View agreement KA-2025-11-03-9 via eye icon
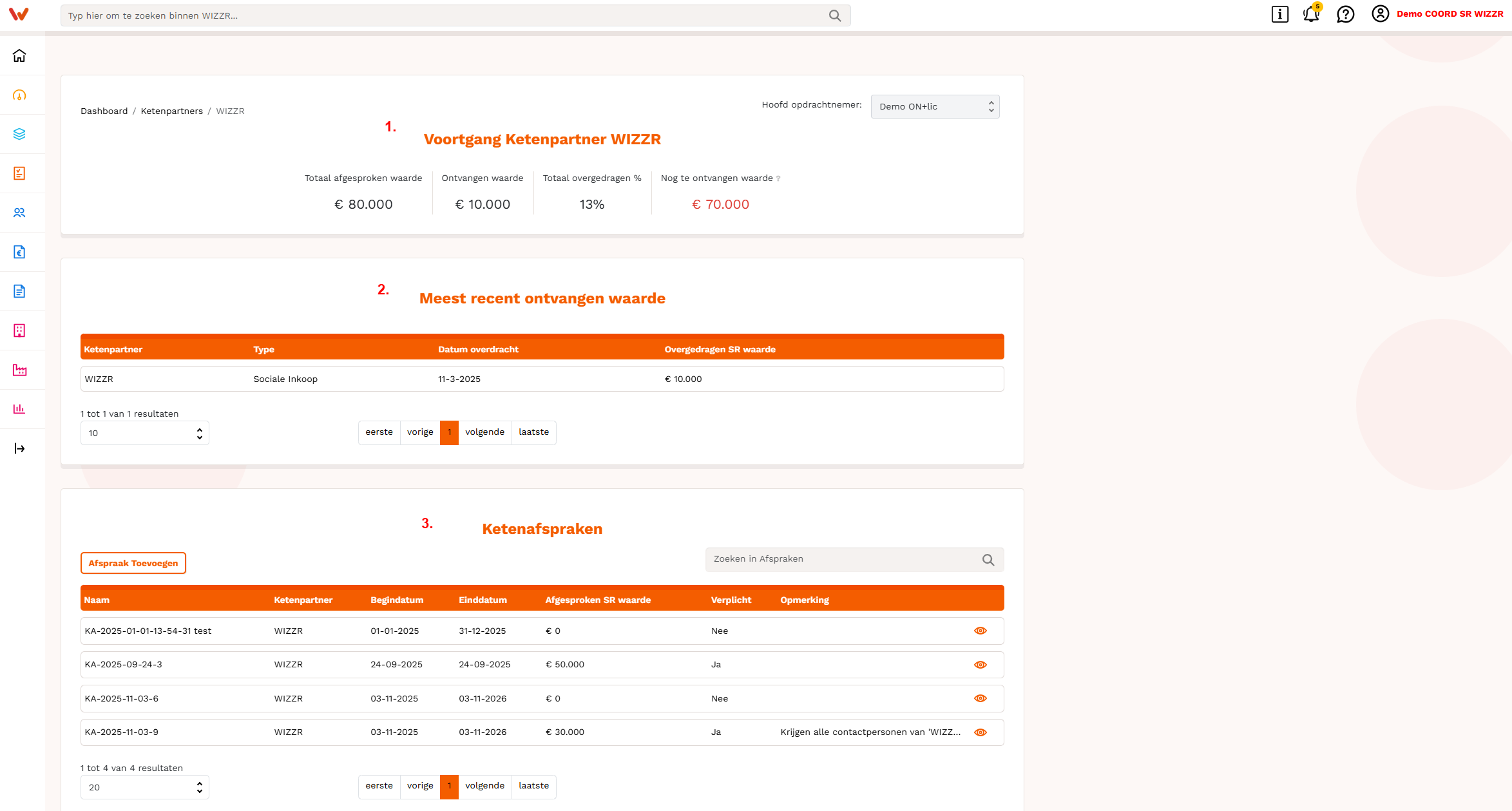1512x811 pixels. tap(981, 732)
